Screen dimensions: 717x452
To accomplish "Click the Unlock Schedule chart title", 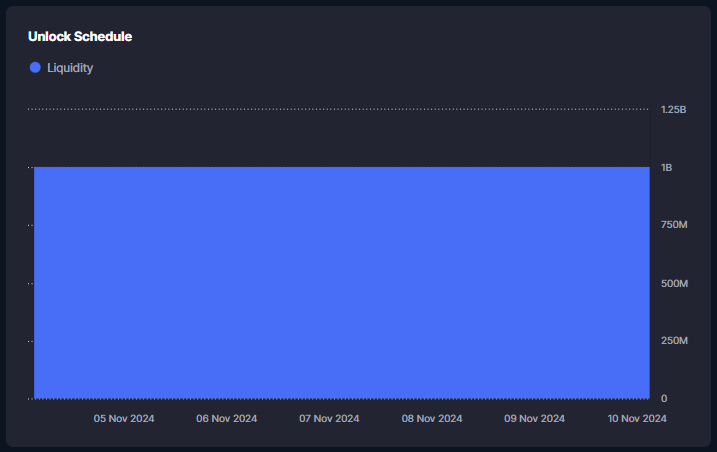I will 80,37.
